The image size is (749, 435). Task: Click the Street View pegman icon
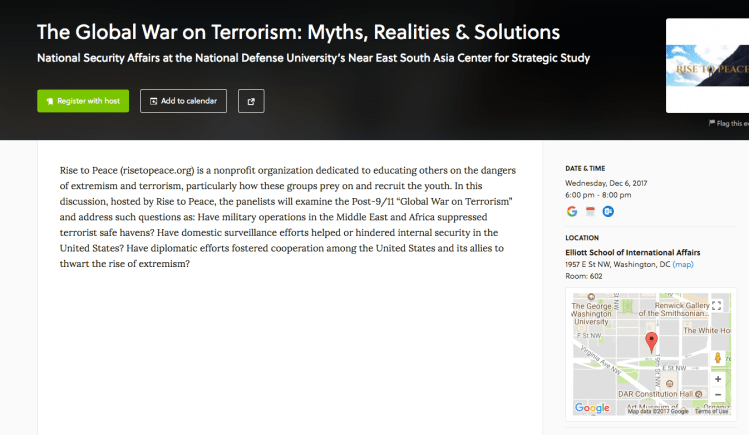coord(718,358)
